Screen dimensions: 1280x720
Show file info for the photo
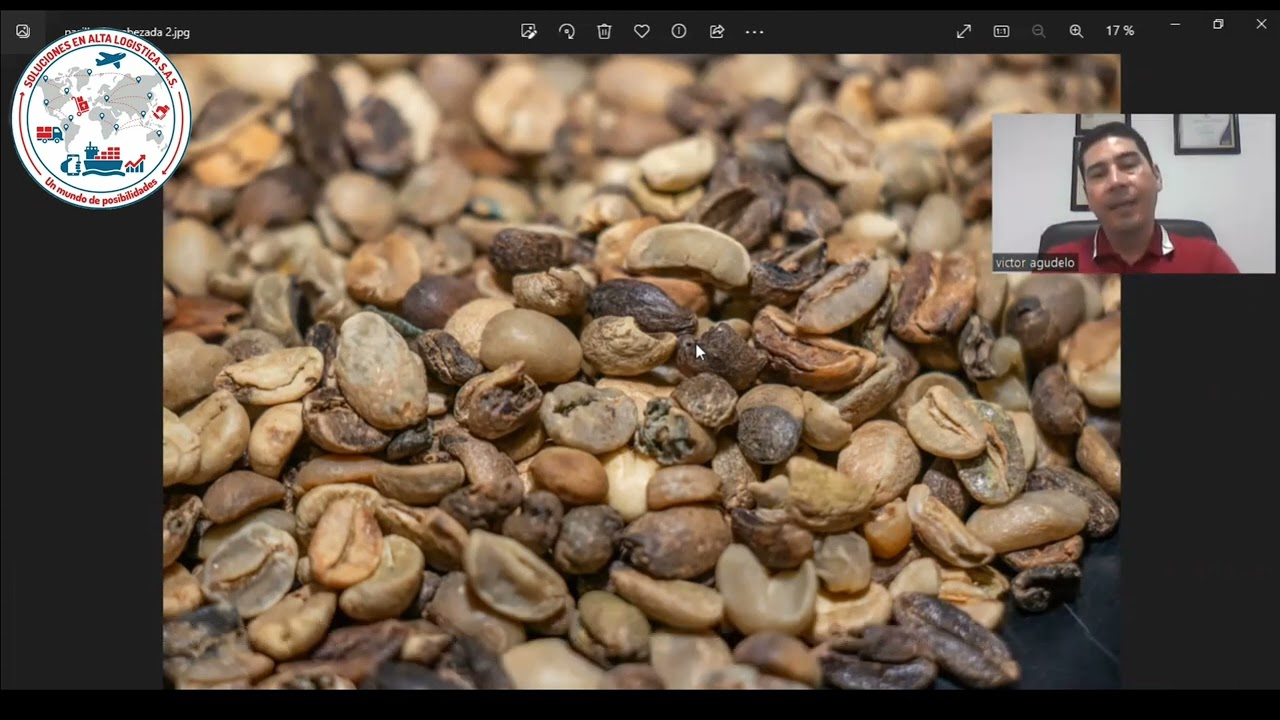click(679, 31)
